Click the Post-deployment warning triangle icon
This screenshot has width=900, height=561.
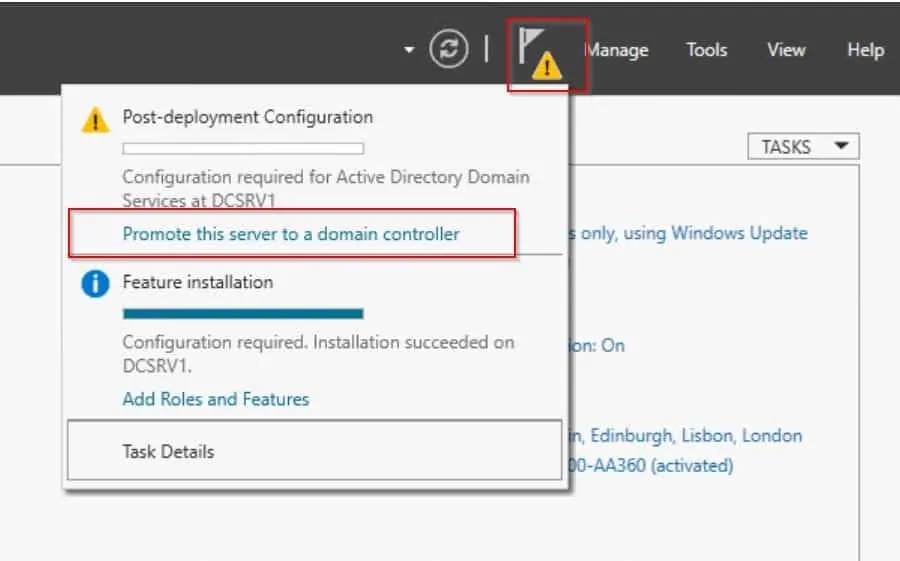coord(95,119)
